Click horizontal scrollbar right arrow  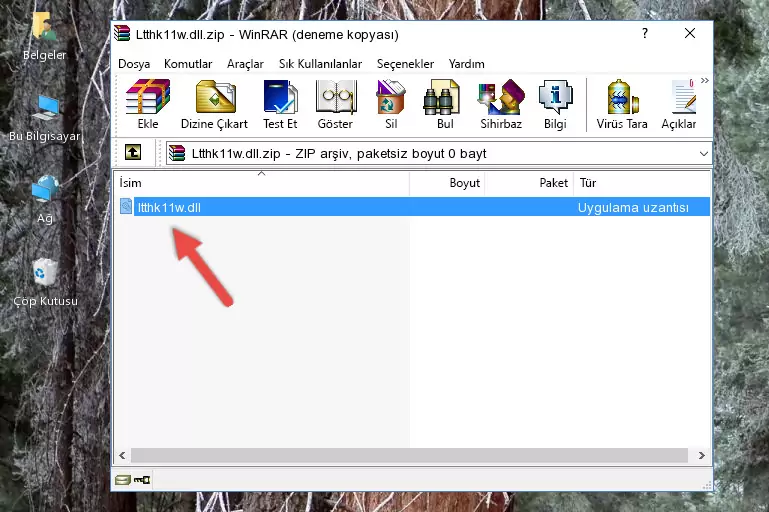(702, 456)
